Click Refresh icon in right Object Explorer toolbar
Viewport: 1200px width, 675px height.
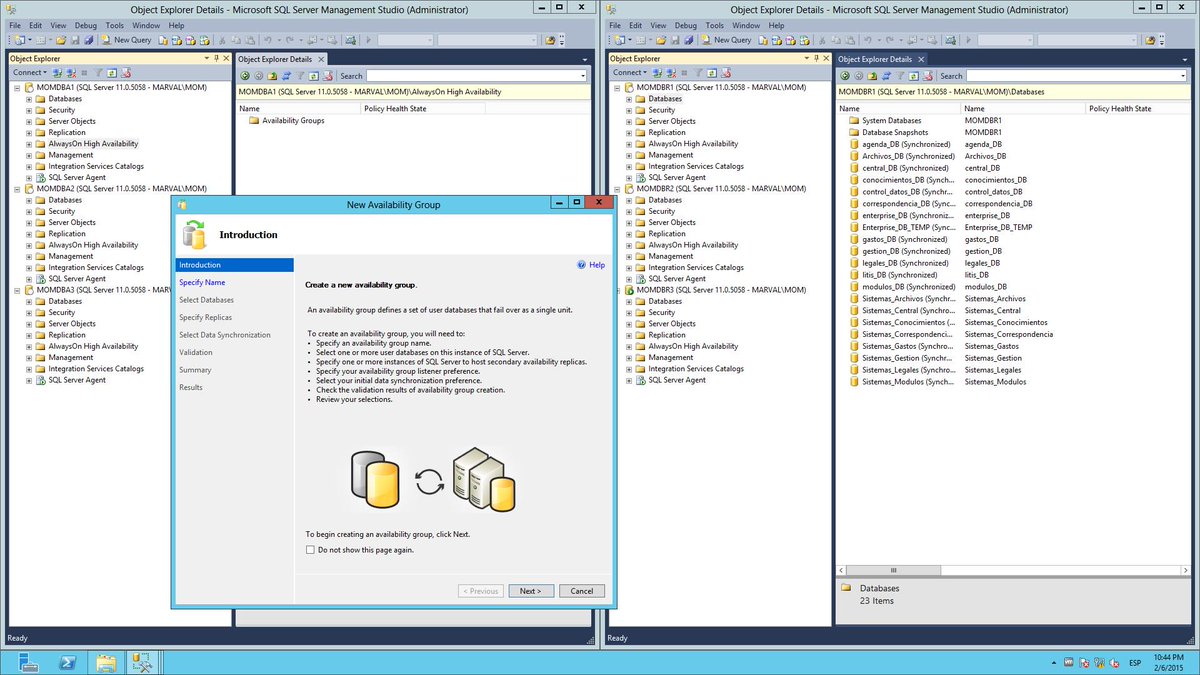tap(711, 72)
